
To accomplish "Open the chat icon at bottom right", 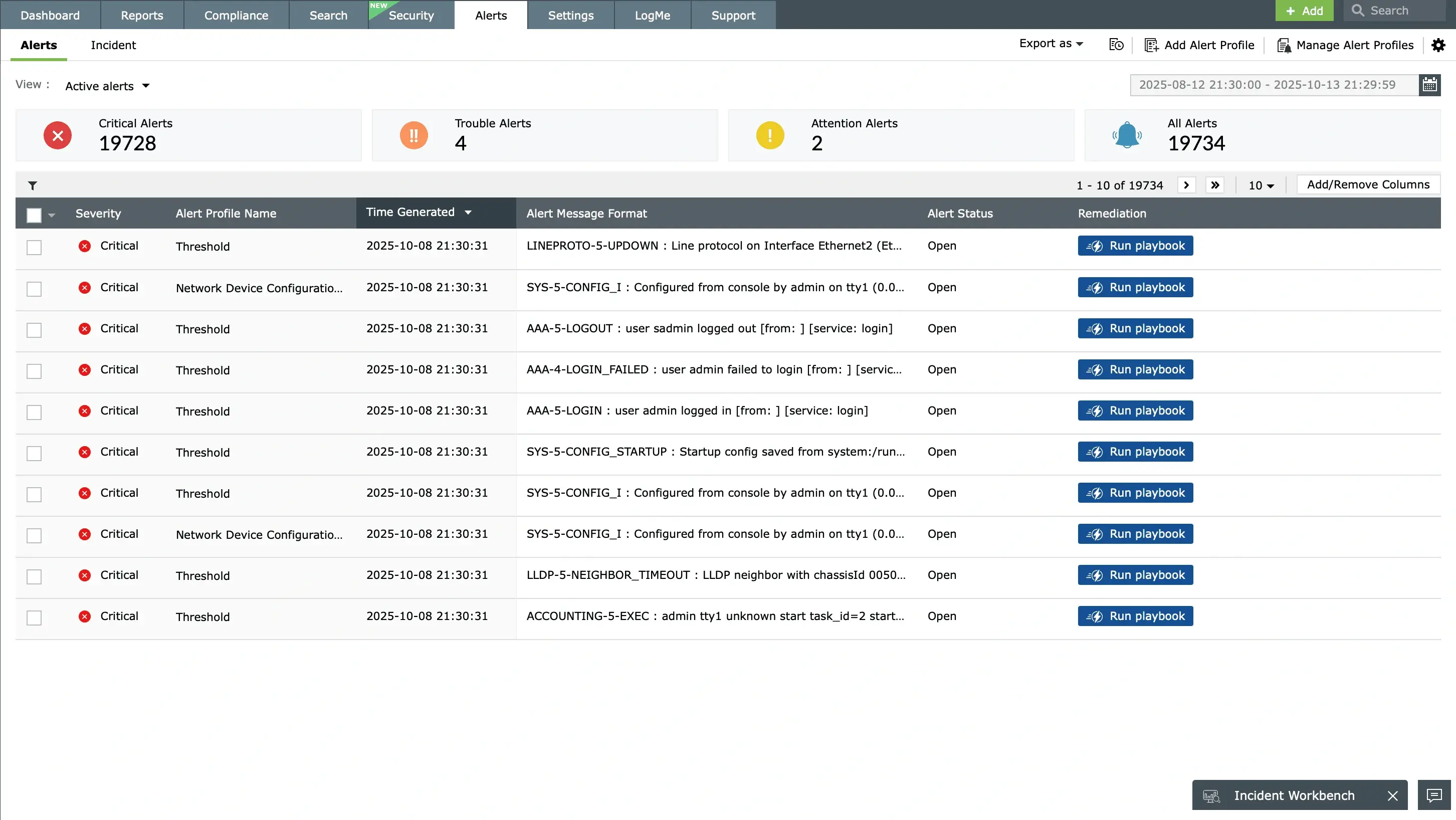I will tap(1434, 795).
